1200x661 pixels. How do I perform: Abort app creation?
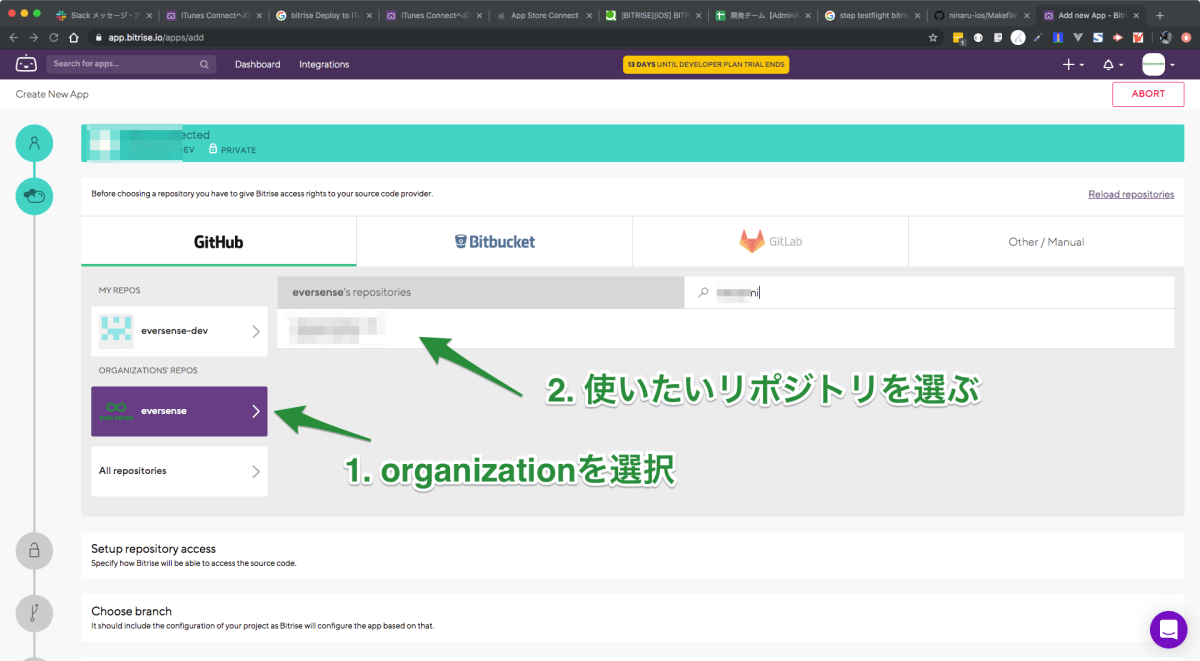pyautogui.click(x=1148, y=94)
